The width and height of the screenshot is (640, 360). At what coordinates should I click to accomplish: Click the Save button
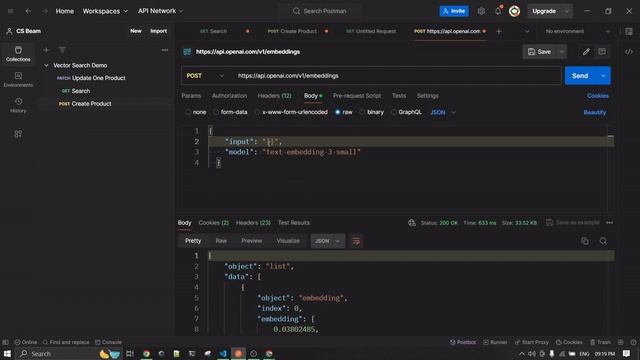pyautogui.click(x=540, y=52)
